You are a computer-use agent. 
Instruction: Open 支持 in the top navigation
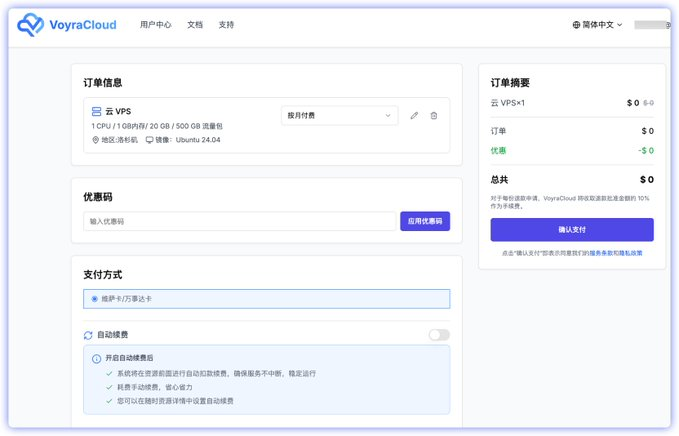pos(226,25)
